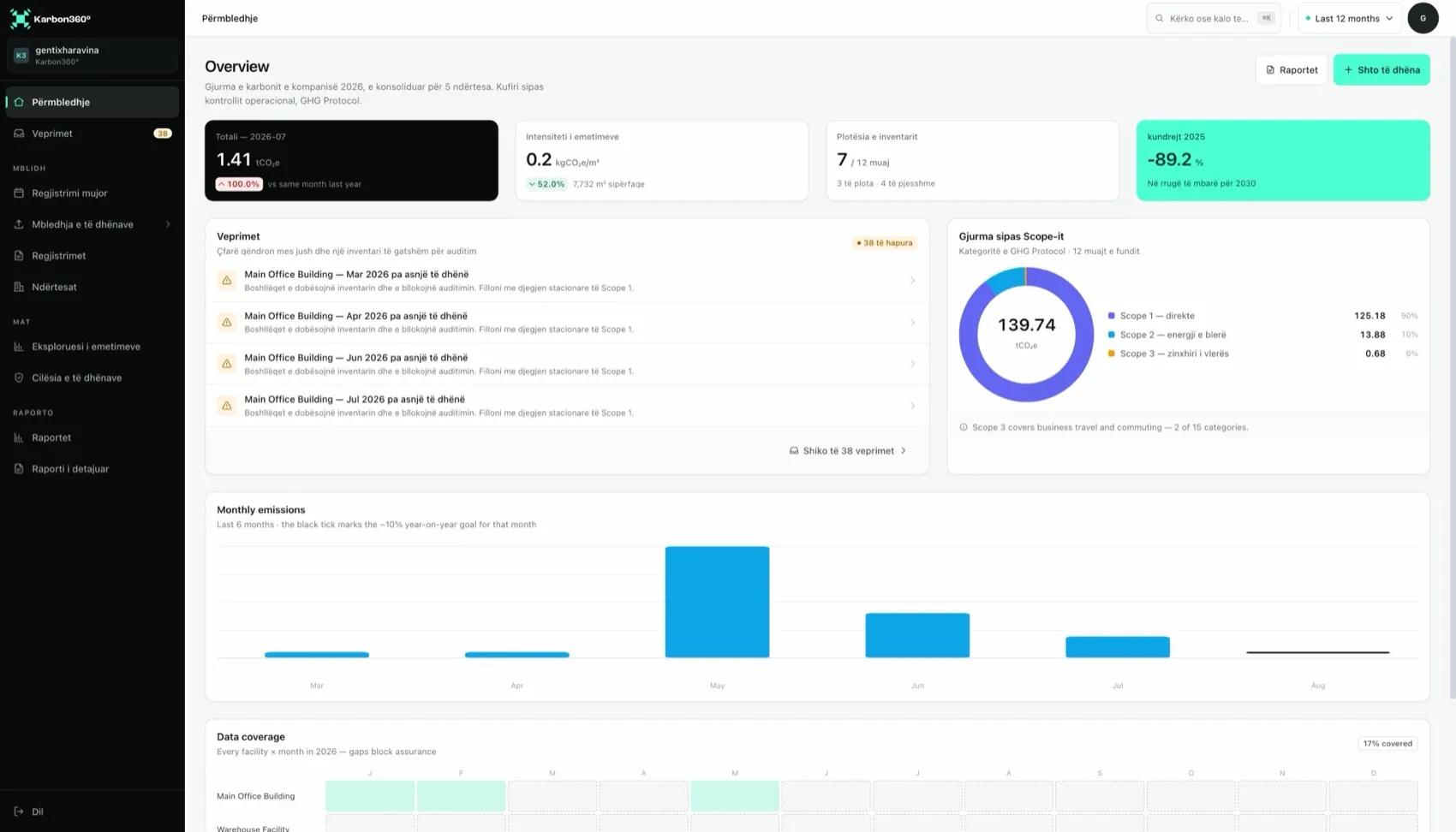
Task: Click the Shto të dhëna button
Action: point(1381,70)
